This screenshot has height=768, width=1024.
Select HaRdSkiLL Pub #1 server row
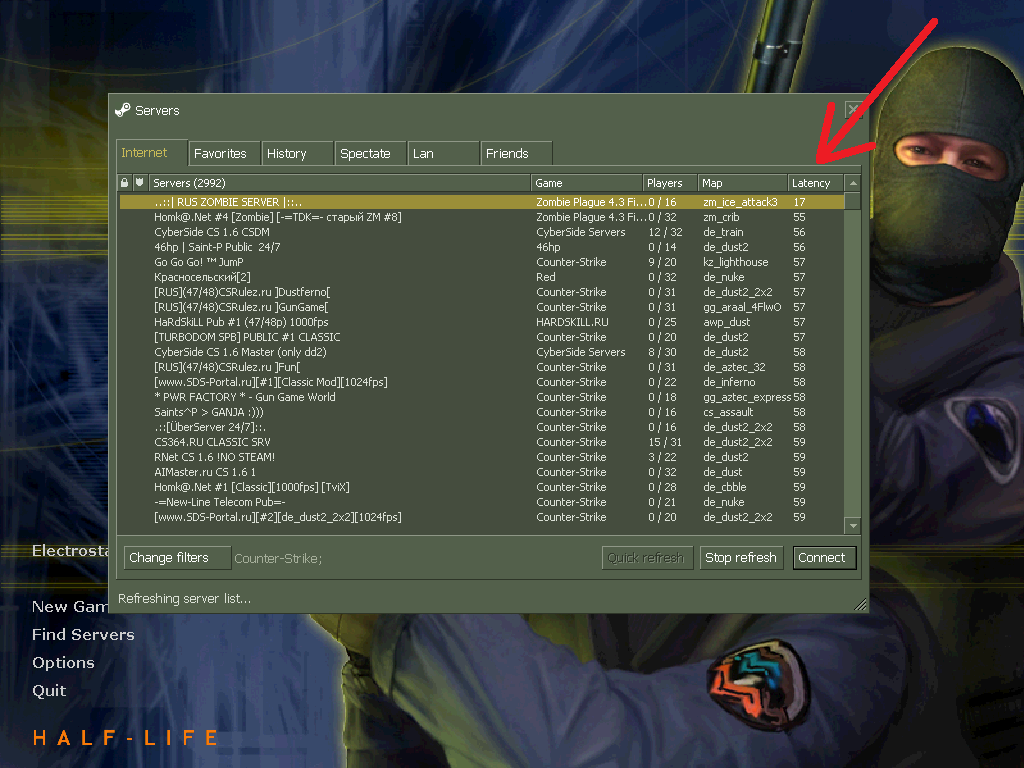point(482,322)
